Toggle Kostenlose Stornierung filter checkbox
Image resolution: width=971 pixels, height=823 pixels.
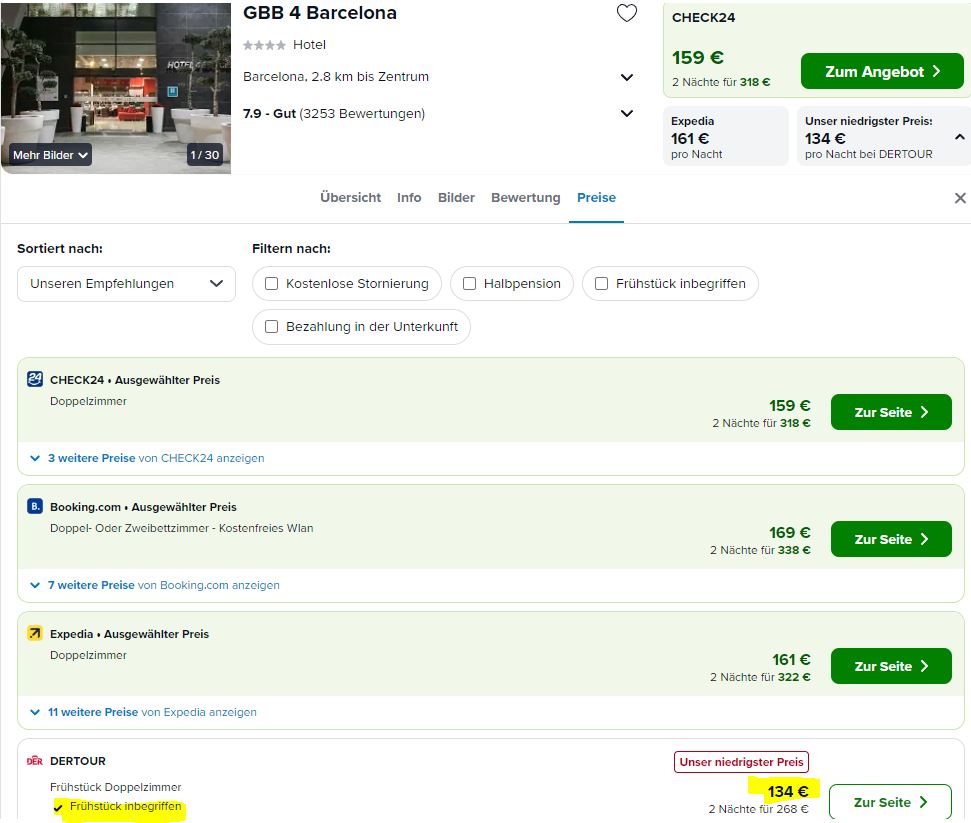271,284
